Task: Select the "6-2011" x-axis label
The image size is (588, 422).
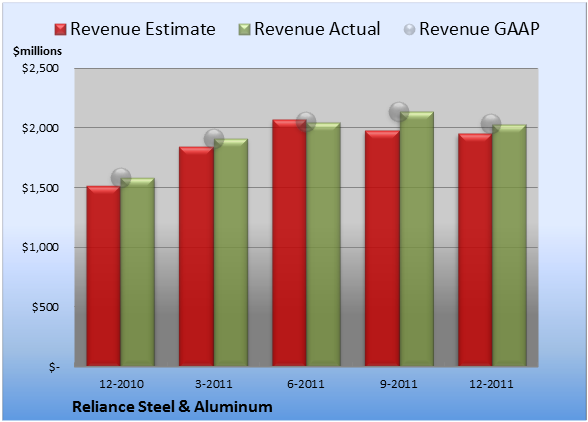Action: coord(306,384)
